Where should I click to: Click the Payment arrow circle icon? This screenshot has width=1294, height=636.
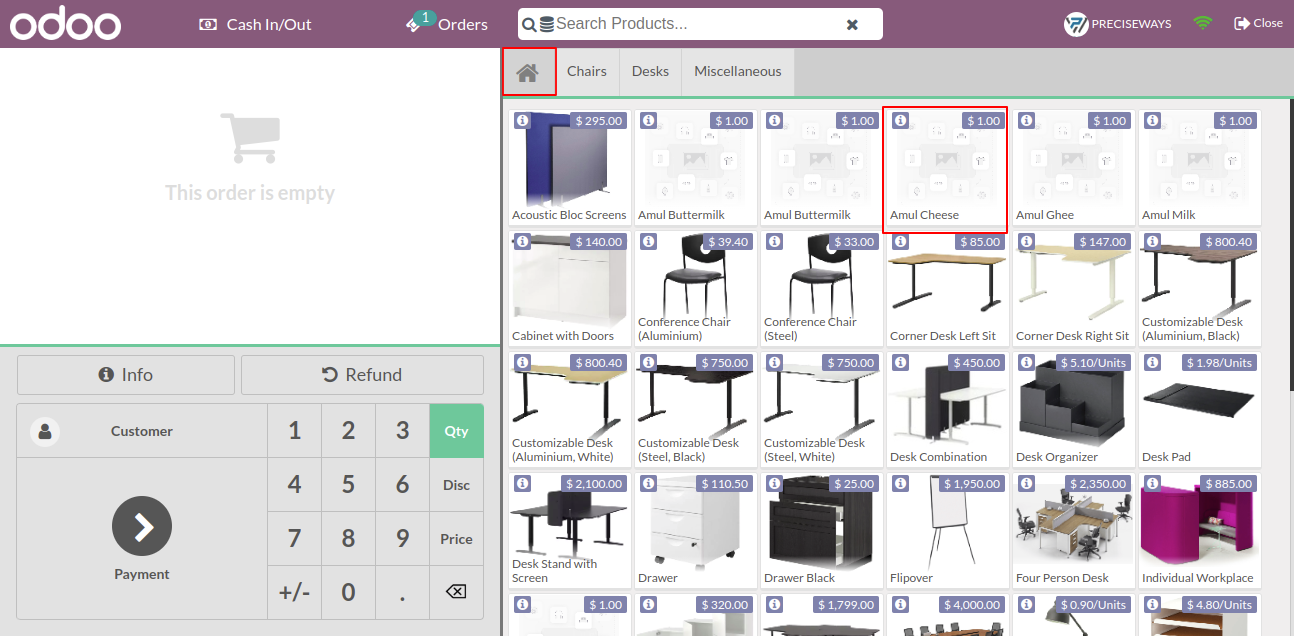coord(142,526)
